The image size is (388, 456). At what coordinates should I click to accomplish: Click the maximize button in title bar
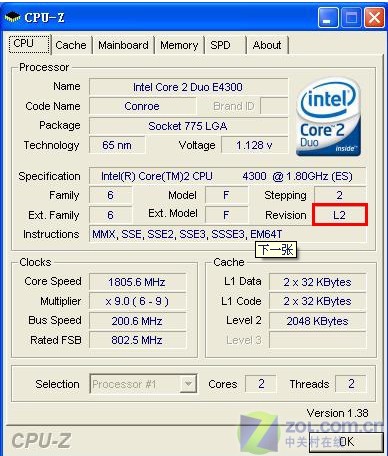(x=351, y=17)
